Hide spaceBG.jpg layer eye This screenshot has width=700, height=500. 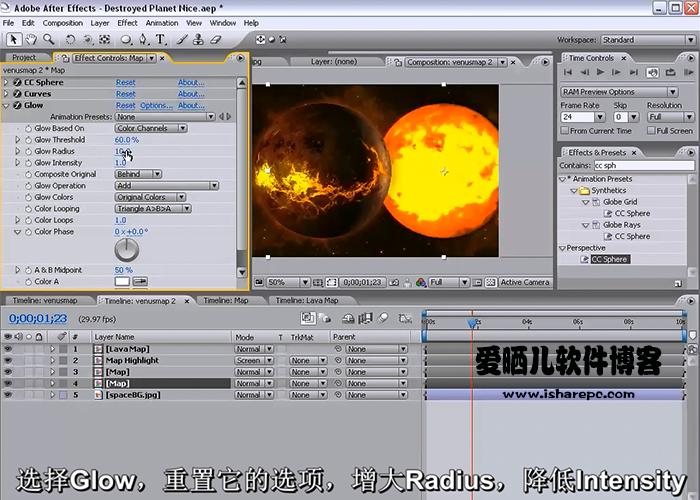point(8,395)
